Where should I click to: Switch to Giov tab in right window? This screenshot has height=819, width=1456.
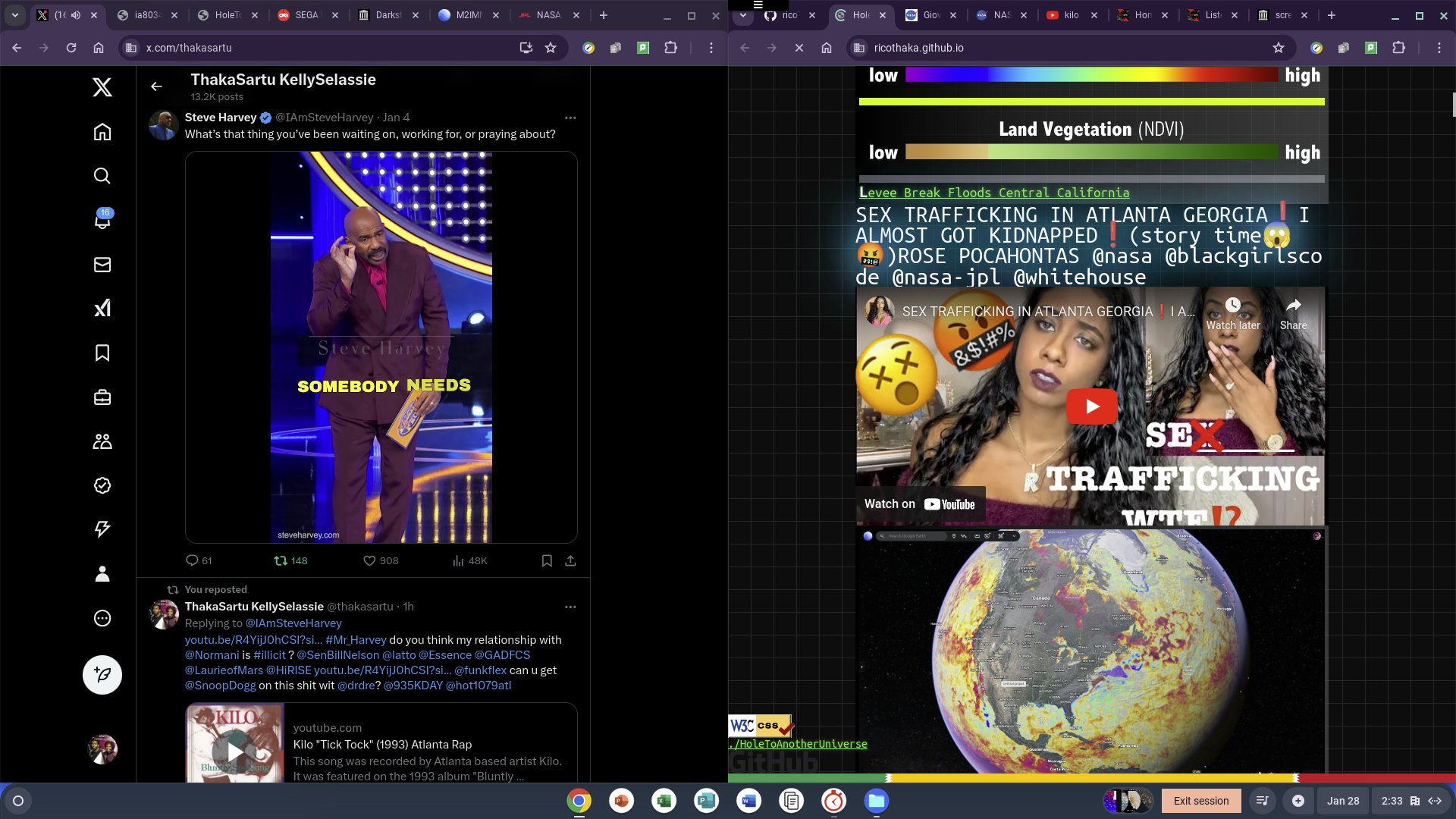(x=930, y=15)
